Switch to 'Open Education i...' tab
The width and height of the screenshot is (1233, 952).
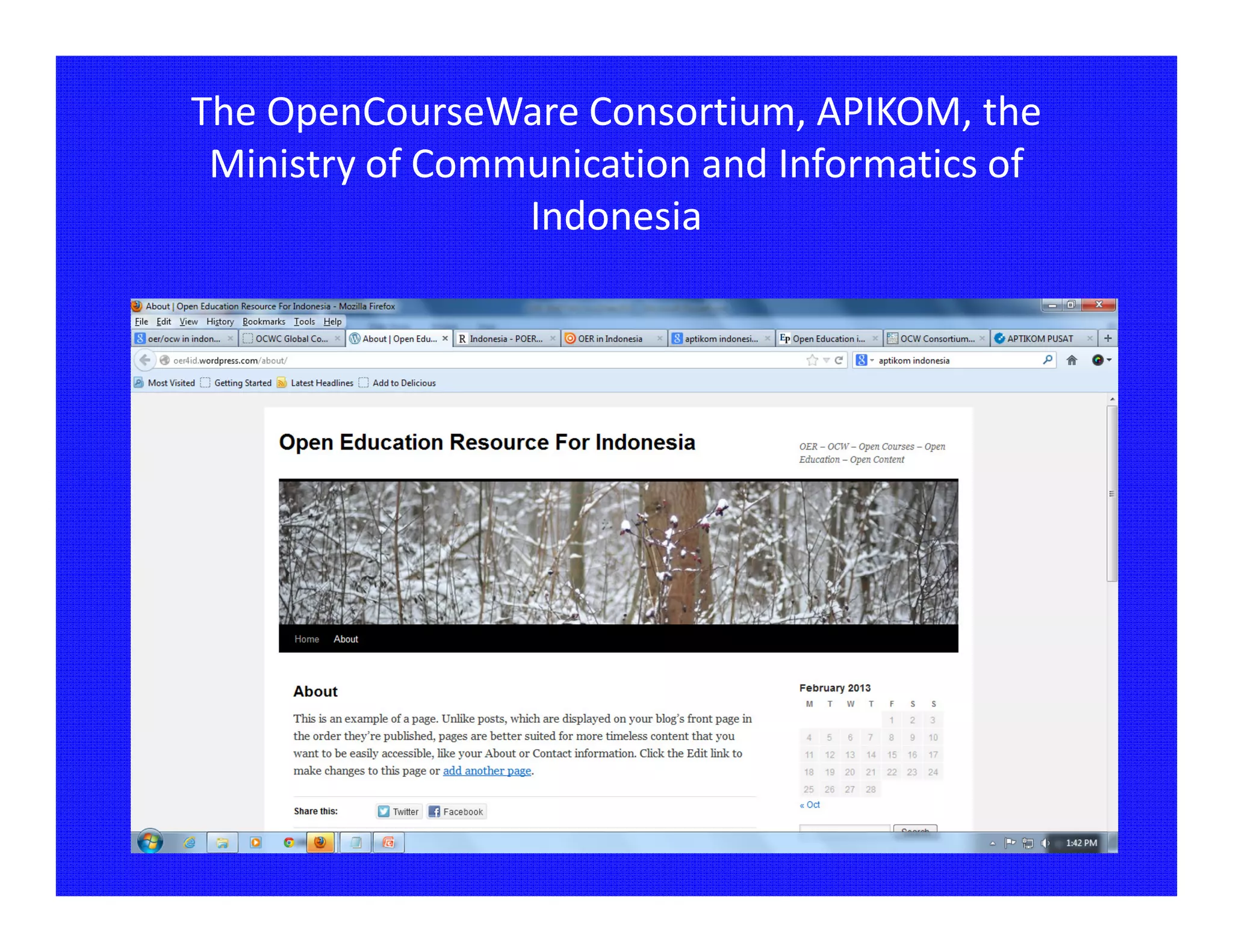828,338
